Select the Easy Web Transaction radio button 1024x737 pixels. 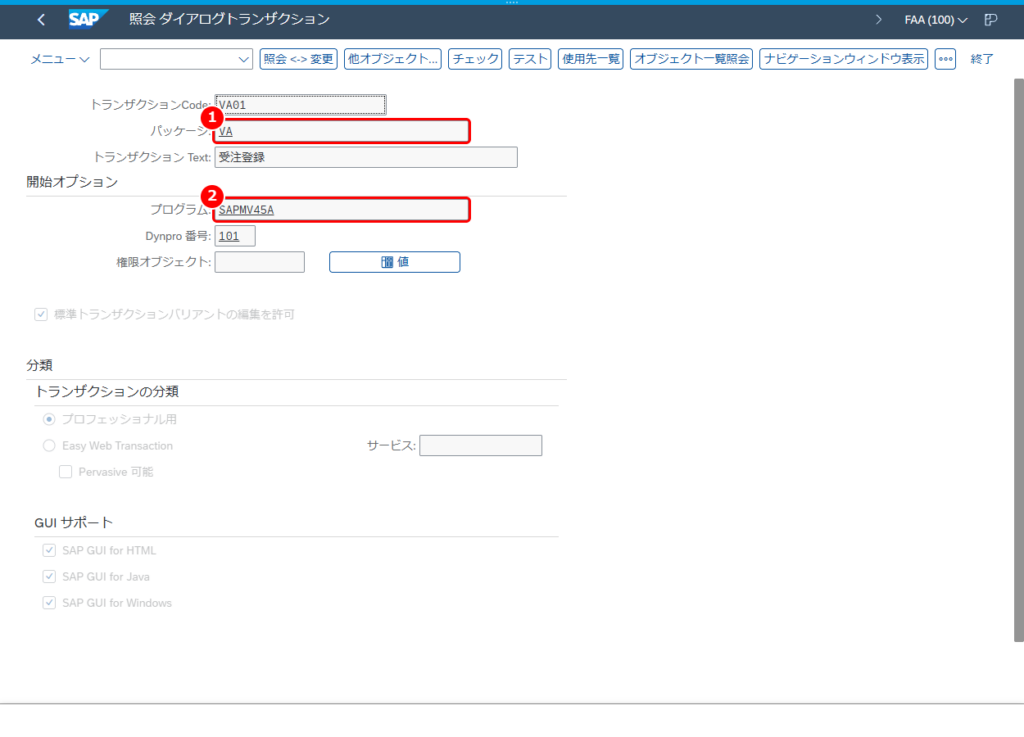[49, 446]
